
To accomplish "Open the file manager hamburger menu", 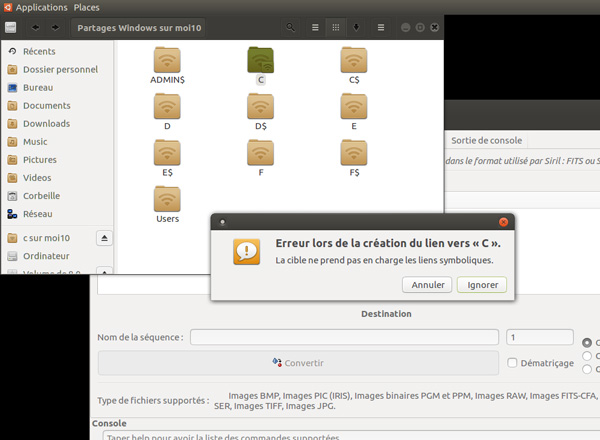I will pyautogui.click(x=381, y=28).
